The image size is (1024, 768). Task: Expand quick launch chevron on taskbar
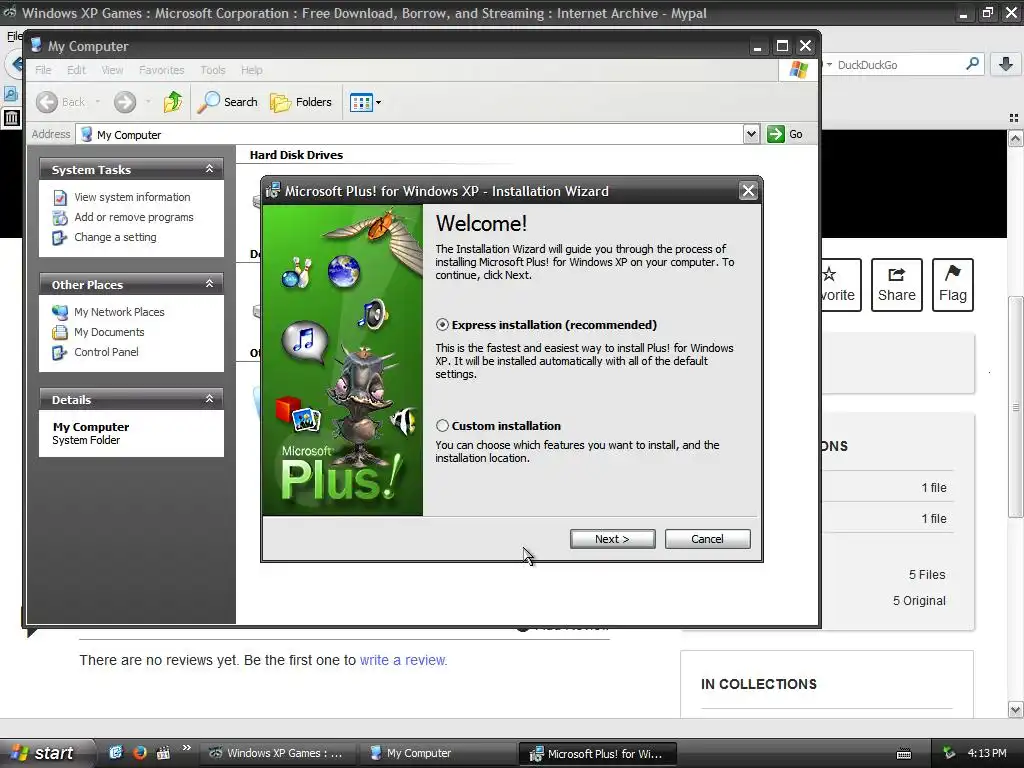[187, 748]
